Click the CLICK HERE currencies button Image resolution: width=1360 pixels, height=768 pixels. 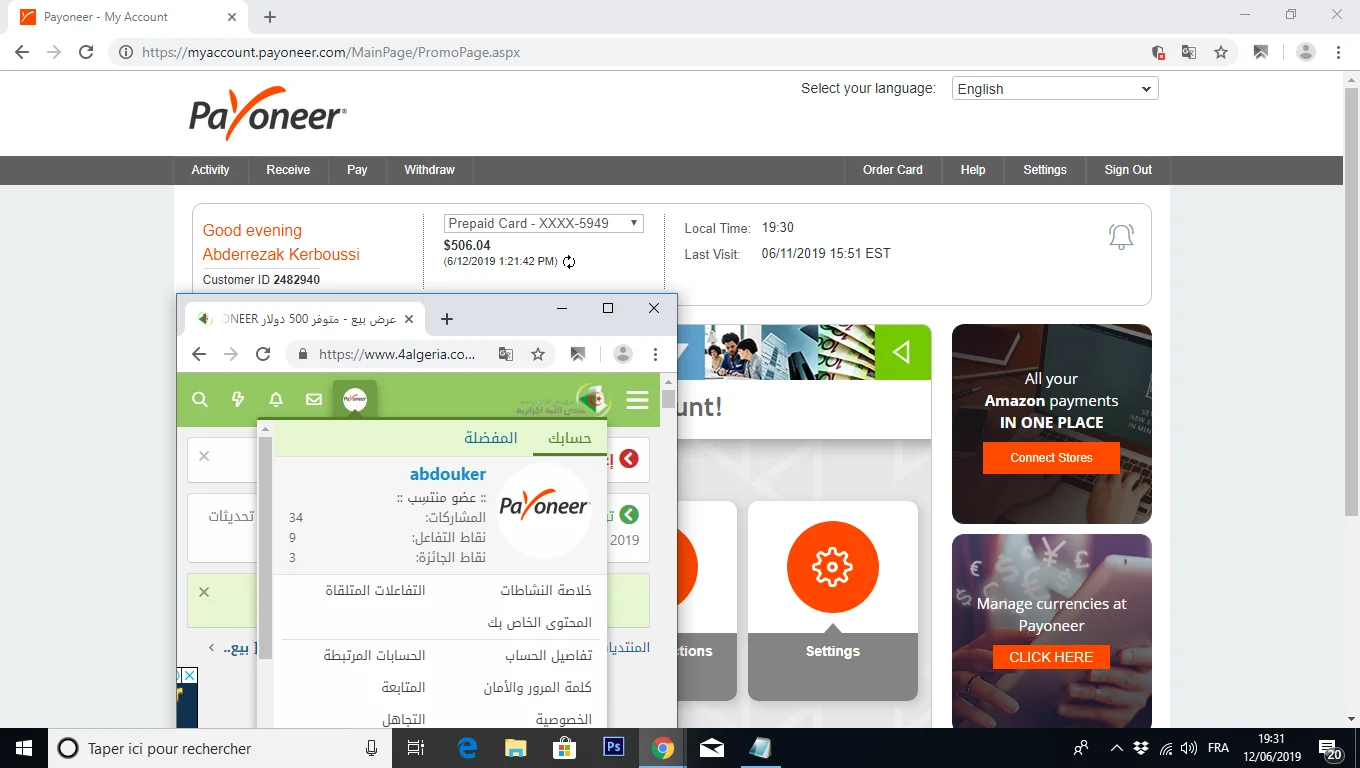pyautogui.click(x=1051, y=657)
